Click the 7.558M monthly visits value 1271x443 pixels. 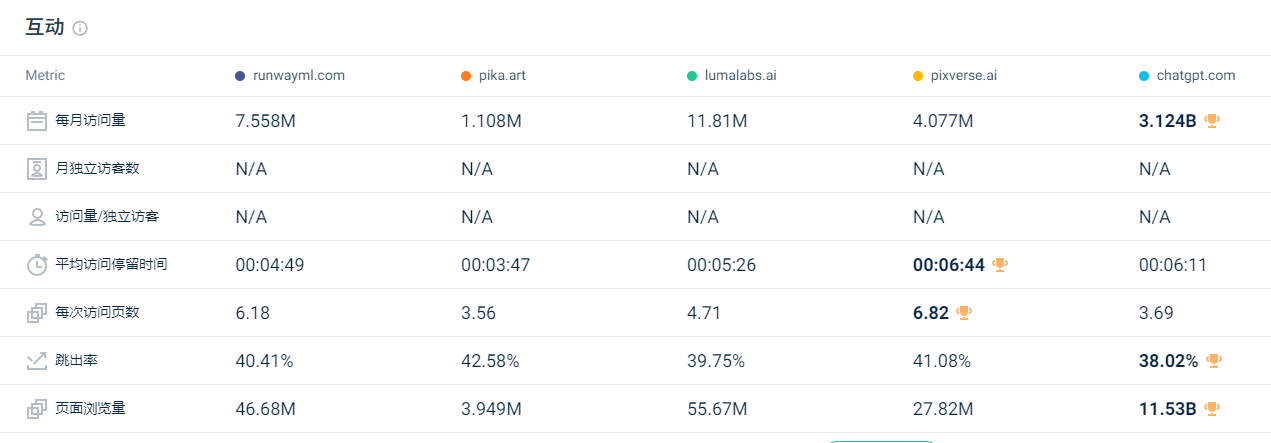(x=266, y=121)
